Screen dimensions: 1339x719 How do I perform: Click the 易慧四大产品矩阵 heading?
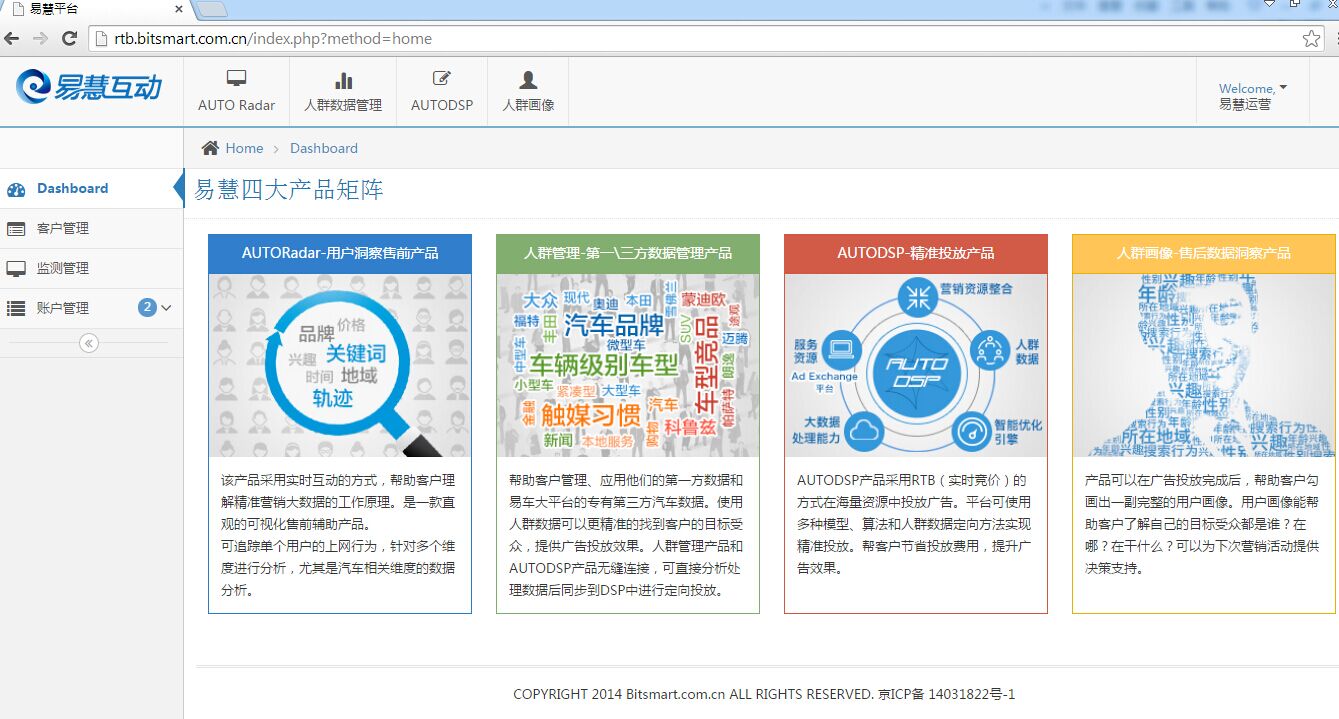pos(289,190)
